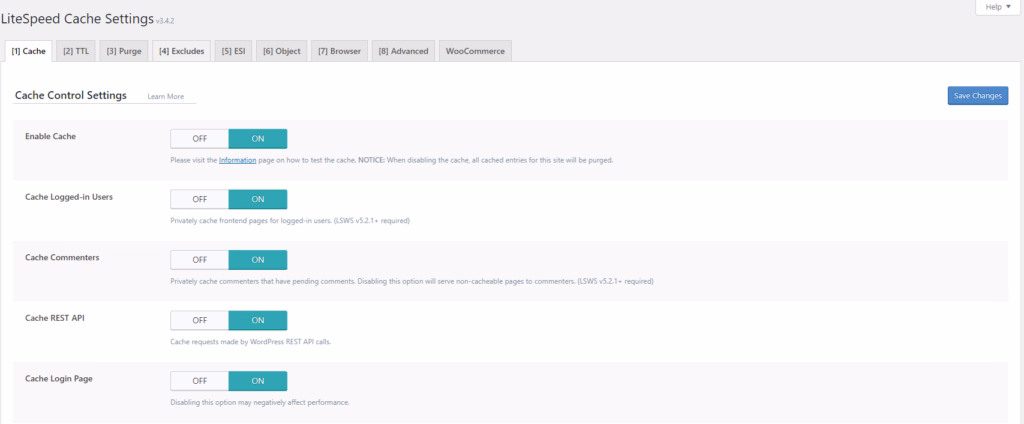Image resolution: width=1024 pixels, height=424 pixels.
Task: Set Cache Commenters to ON
Action: click(258, 259)
